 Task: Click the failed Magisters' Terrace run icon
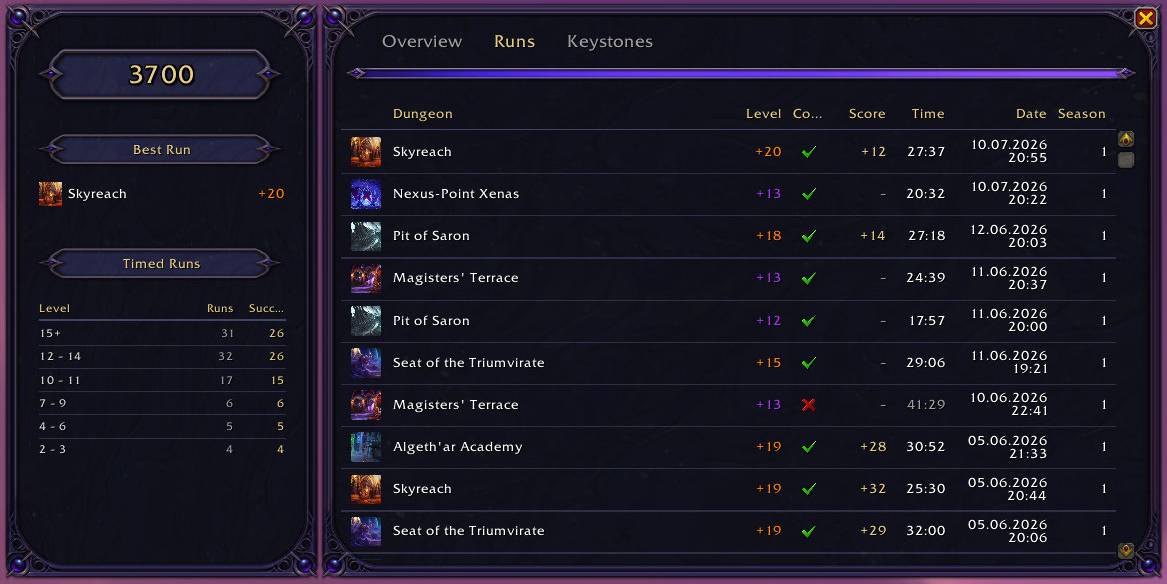(x=365, y=405)
